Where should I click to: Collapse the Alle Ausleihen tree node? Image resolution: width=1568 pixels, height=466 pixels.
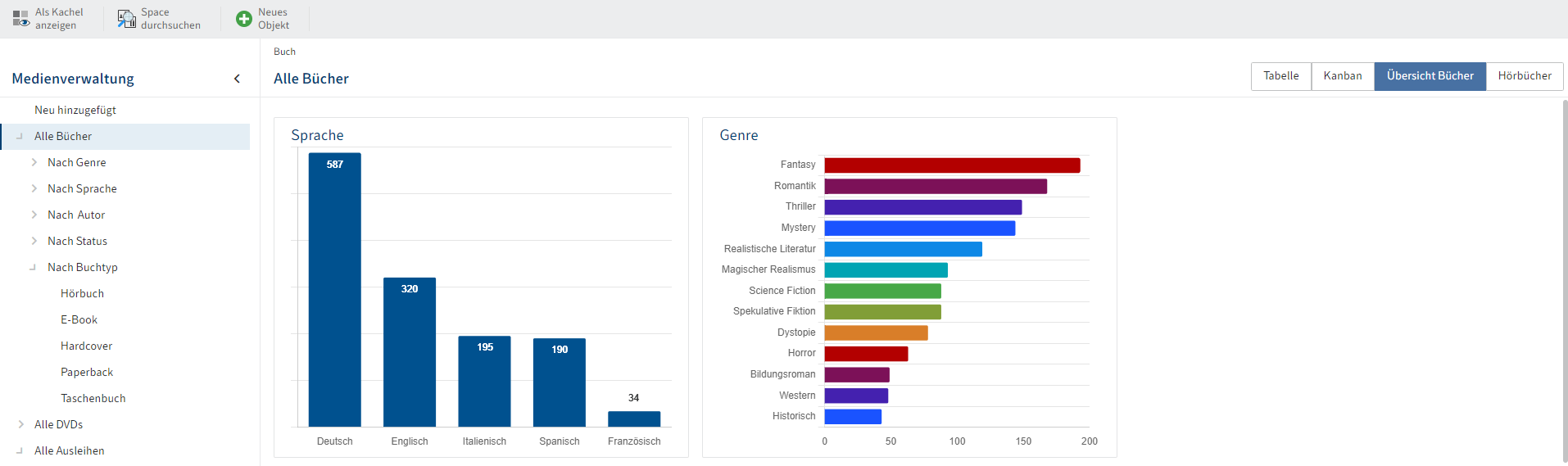pos(20,450)
